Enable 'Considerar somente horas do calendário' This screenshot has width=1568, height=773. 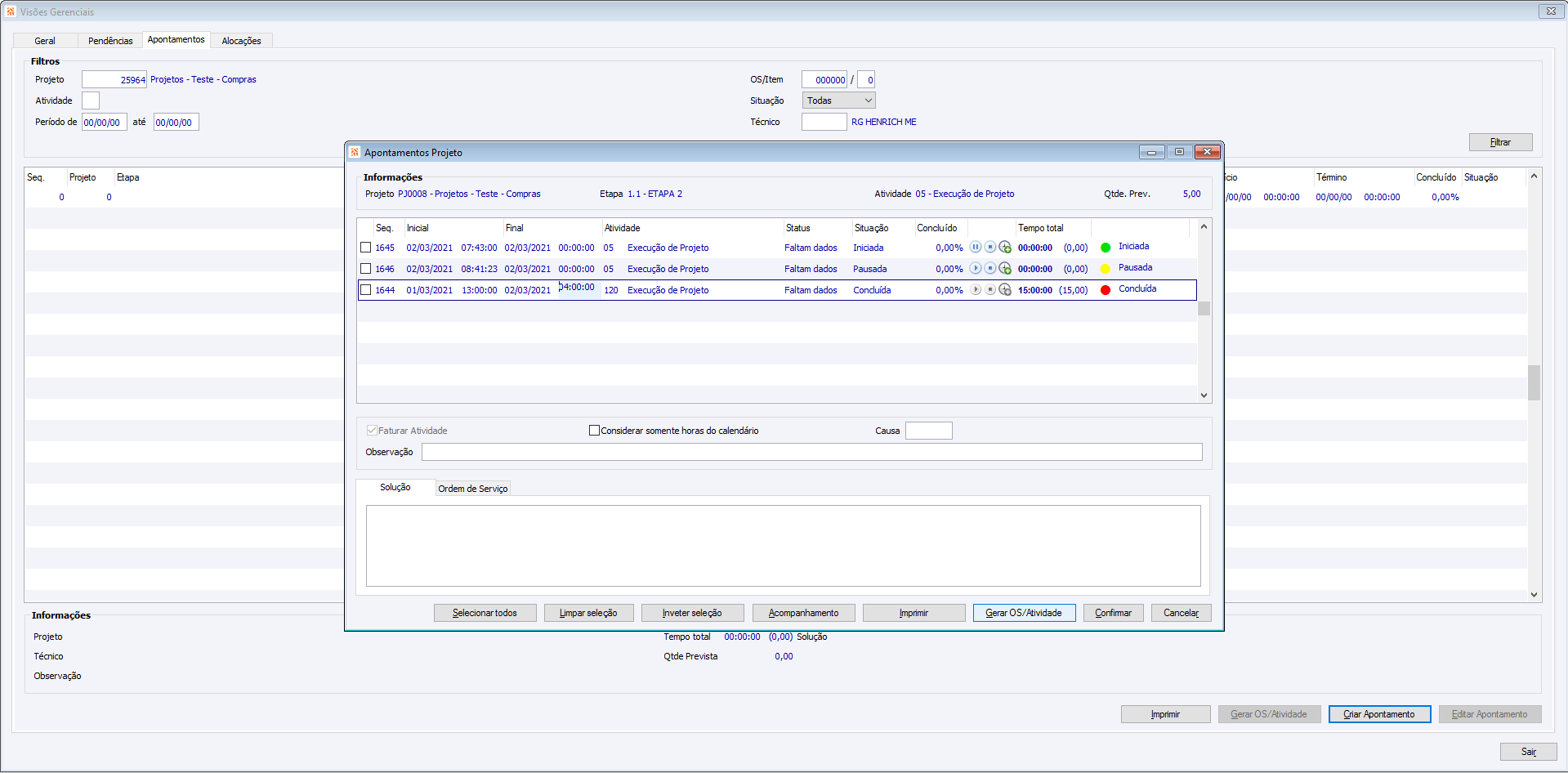coord(595,431)
